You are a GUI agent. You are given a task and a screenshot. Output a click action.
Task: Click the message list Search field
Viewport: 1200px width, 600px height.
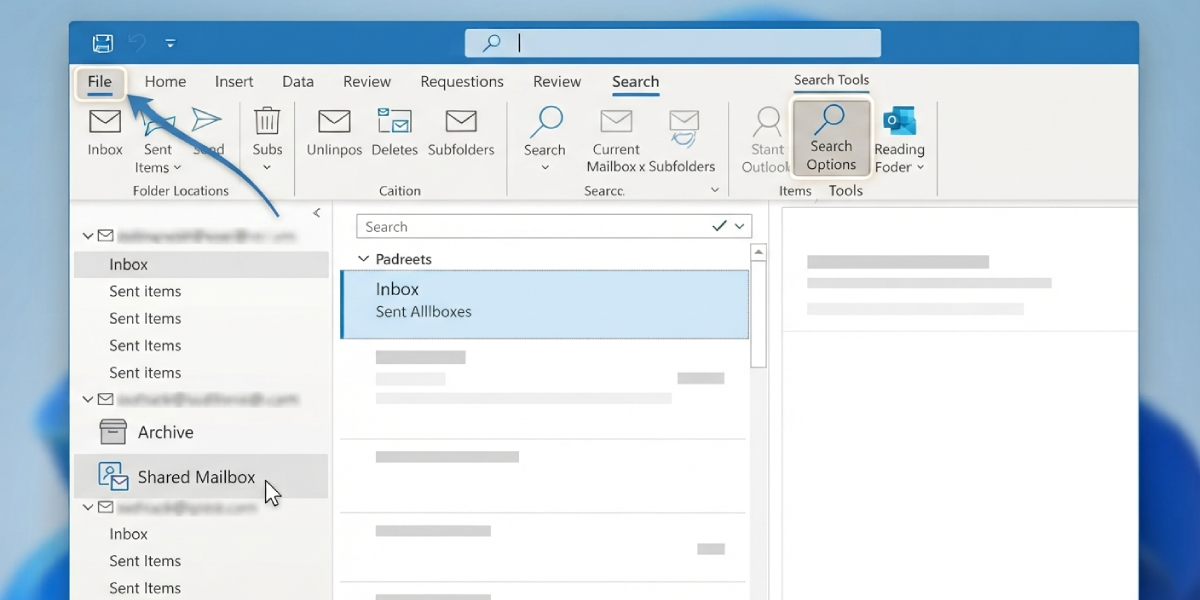554,227
